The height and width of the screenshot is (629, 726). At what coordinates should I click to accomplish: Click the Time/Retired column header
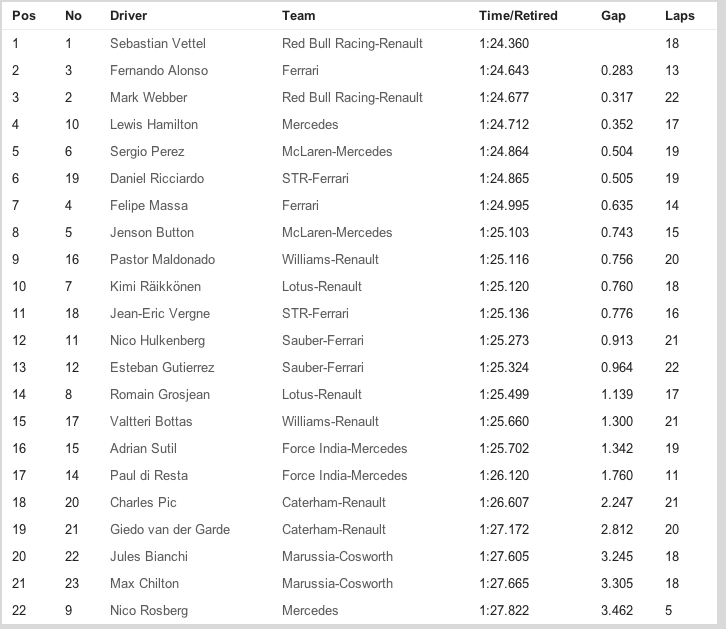[x=518, y=16]
